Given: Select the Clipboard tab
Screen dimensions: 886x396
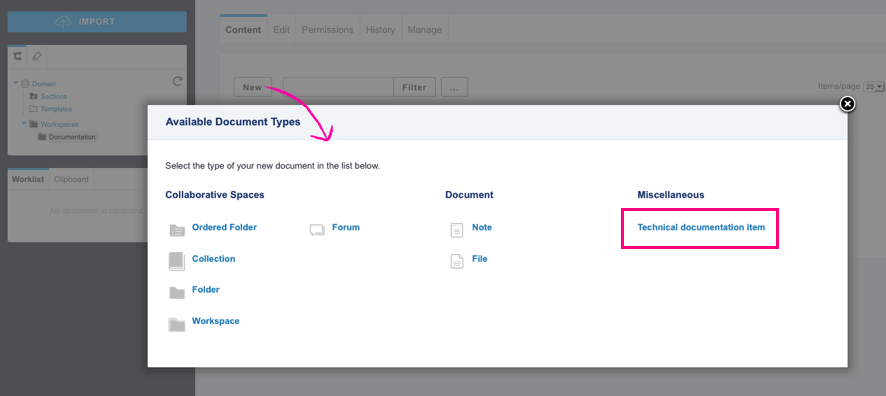Looking at the screenshot, I should pos(71,179).
